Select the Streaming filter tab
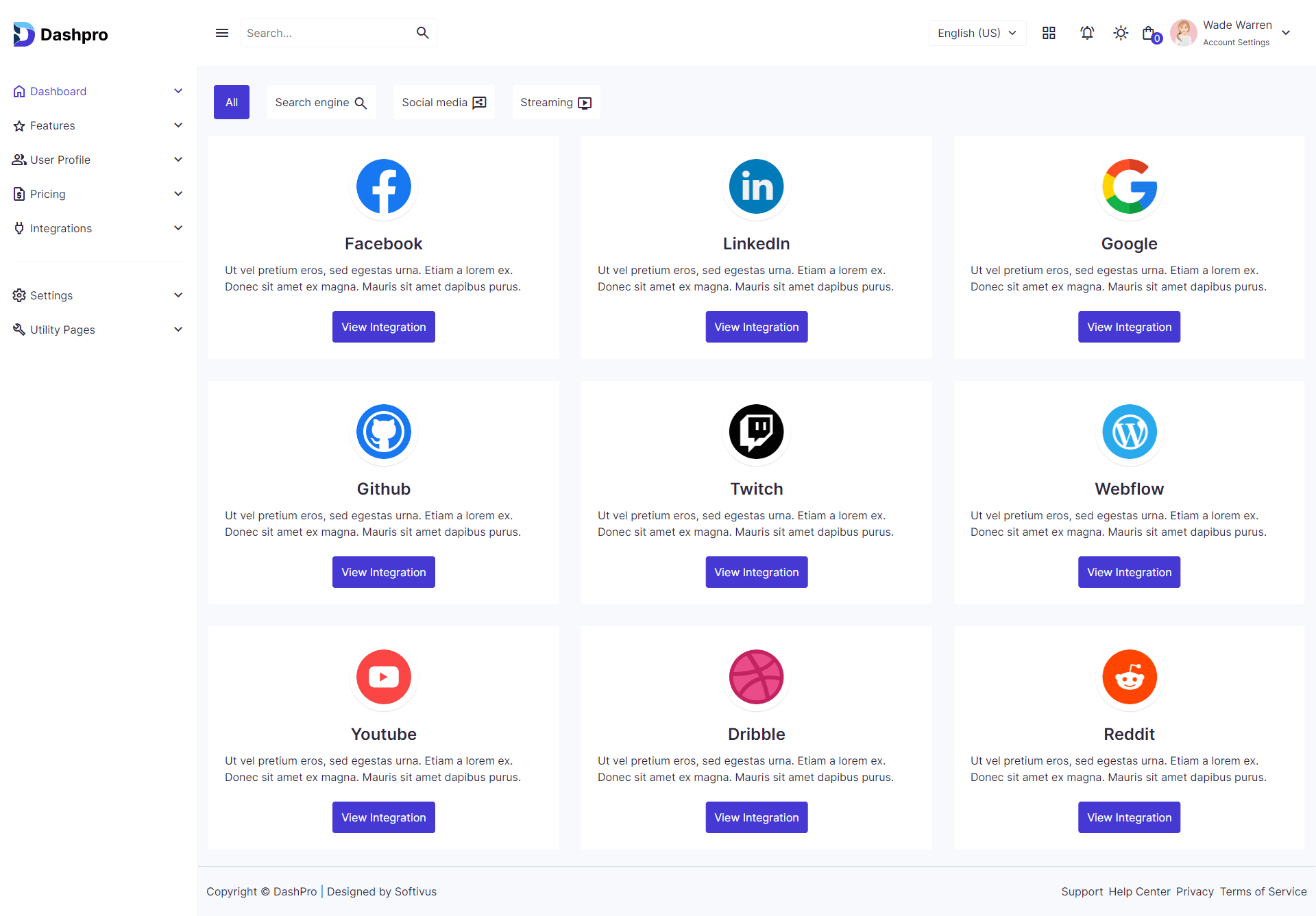1316x916 pixels. tap(555, 102)
